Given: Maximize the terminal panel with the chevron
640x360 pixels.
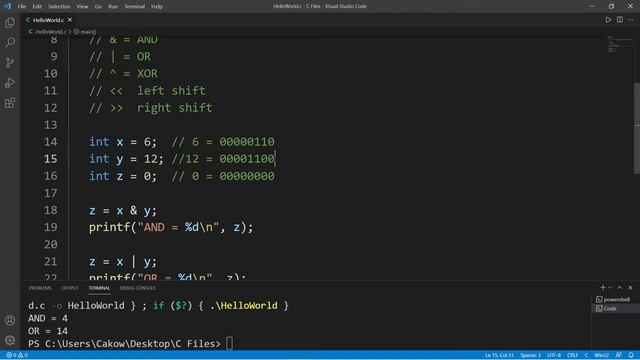Looking at the screenshot, I should click(620, 288).
